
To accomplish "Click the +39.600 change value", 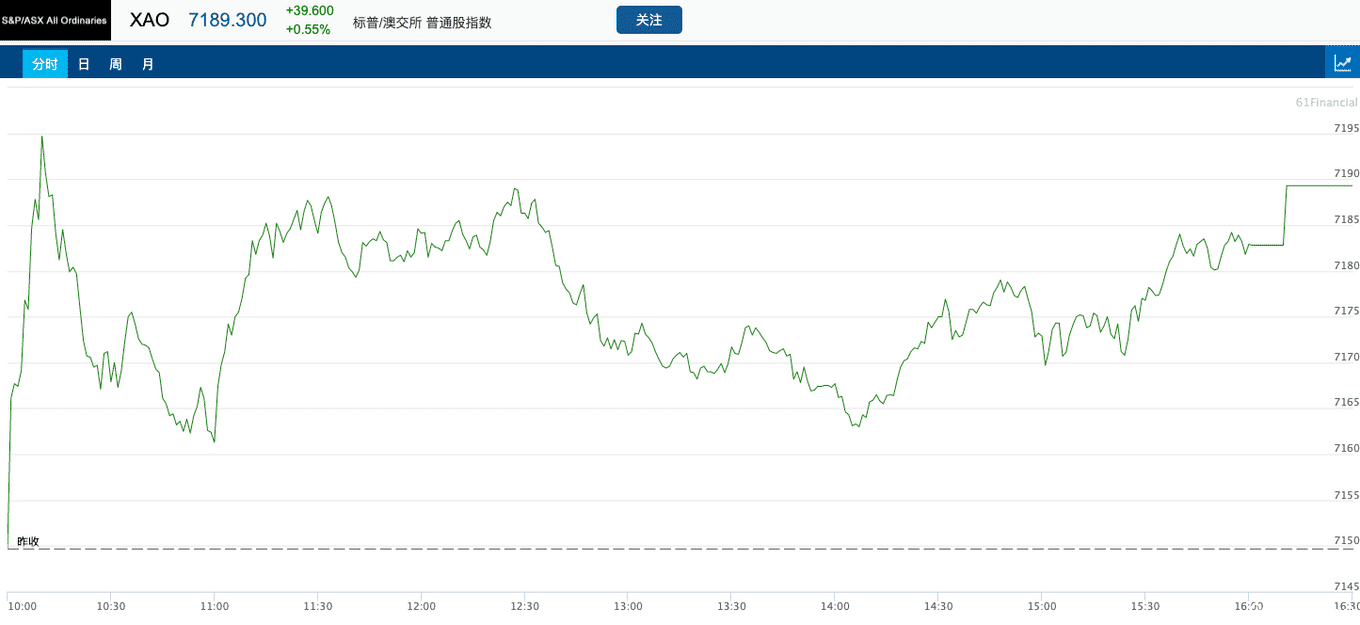I will pyautogui.click(x=310, y=10).
